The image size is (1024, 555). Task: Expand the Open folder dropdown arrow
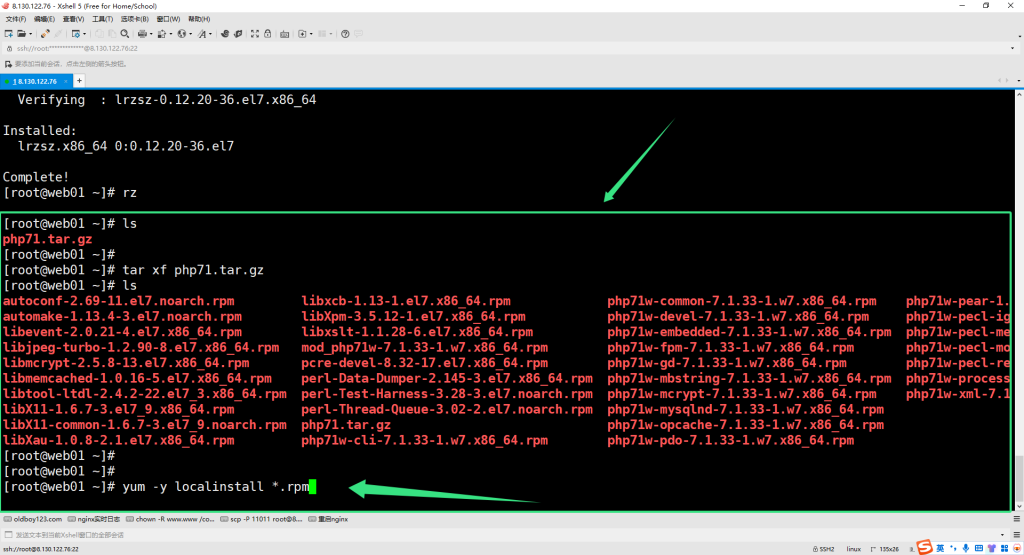tap(33, 33)
